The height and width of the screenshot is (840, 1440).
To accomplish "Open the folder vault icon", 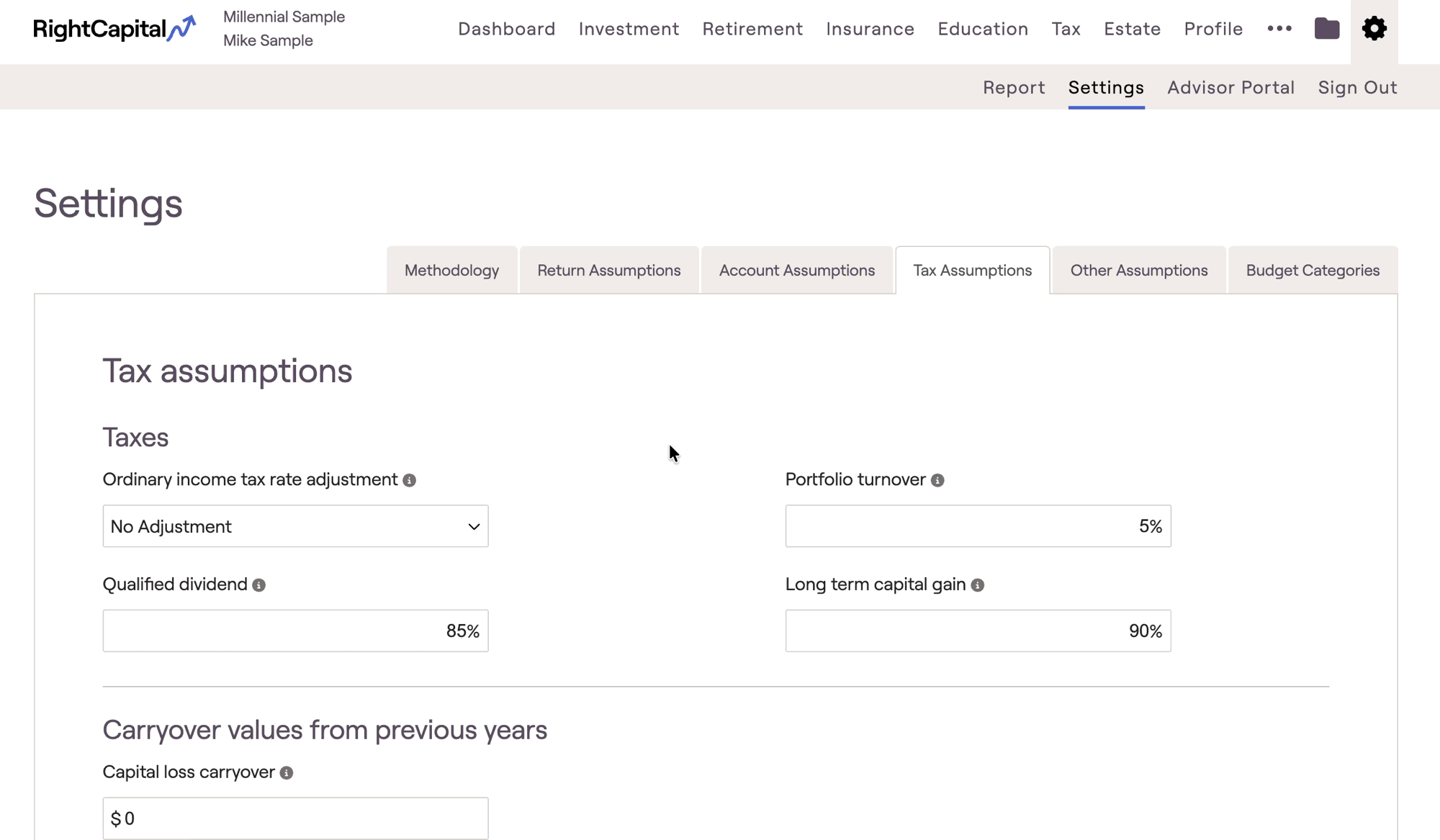I will (x=1326, y=29).
